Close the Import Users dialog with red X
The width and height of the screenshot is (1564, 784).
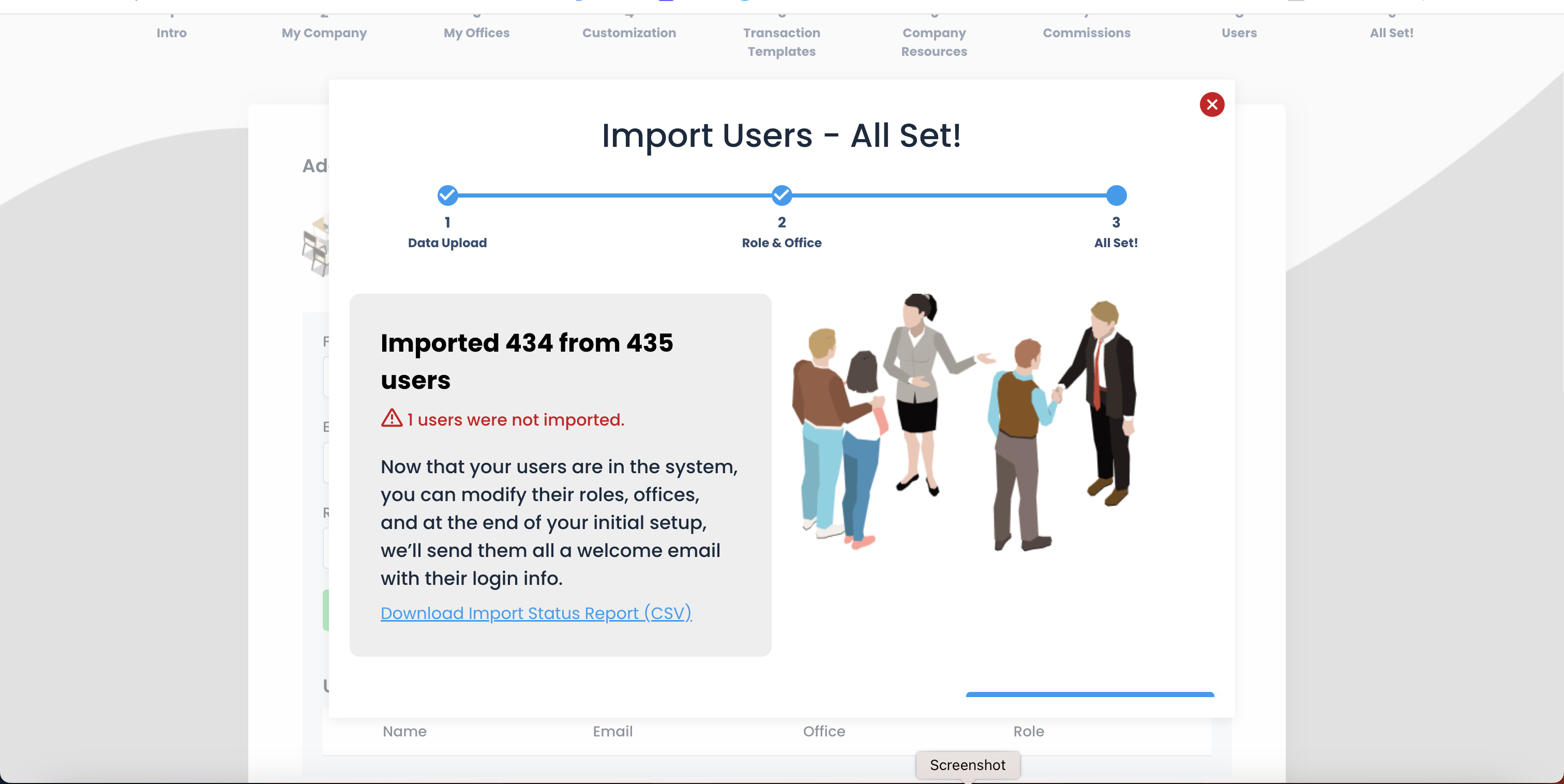1212,104
